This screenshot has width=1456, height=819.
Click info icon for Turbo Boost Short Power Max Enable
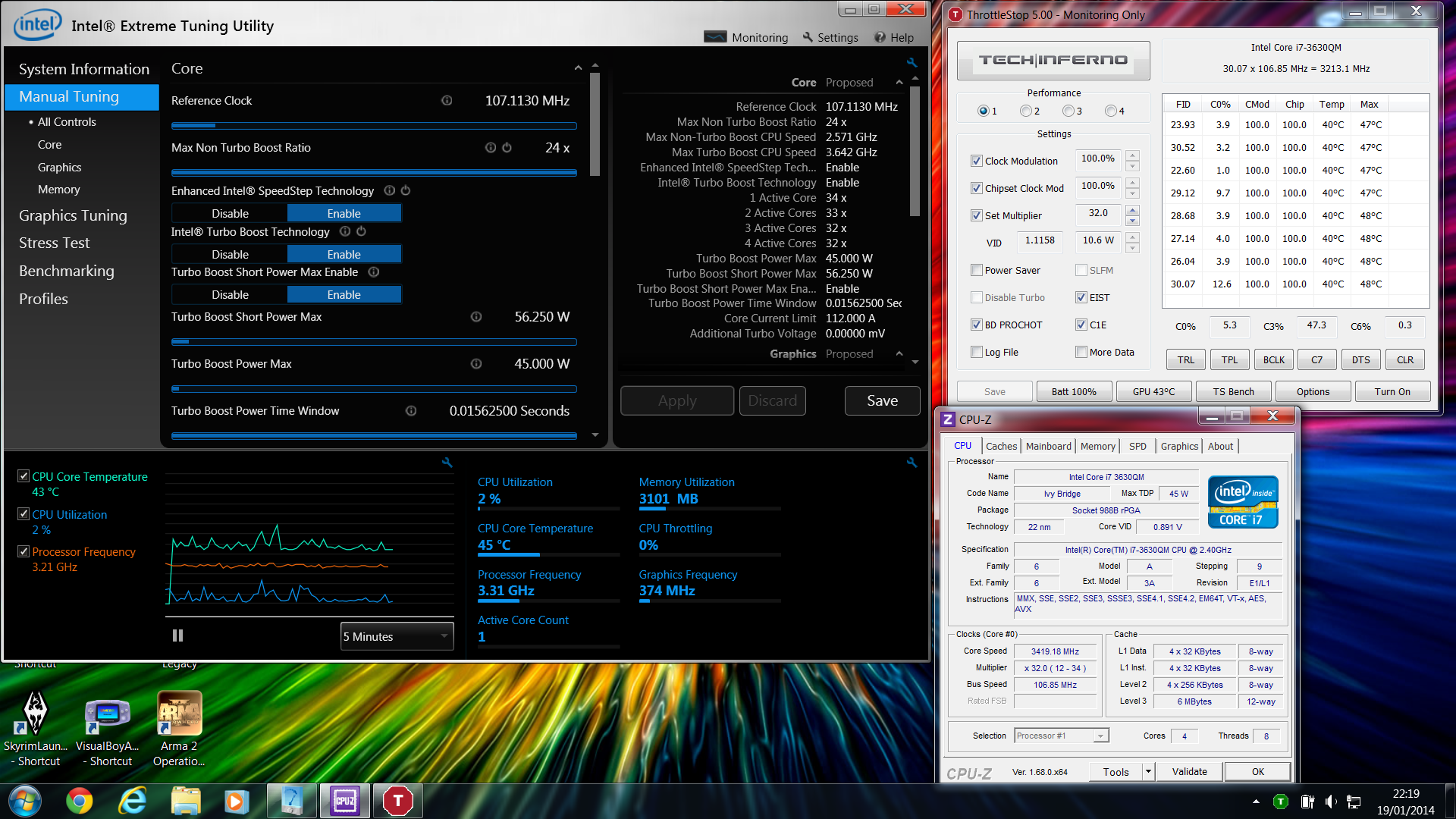tap(374, 271)
